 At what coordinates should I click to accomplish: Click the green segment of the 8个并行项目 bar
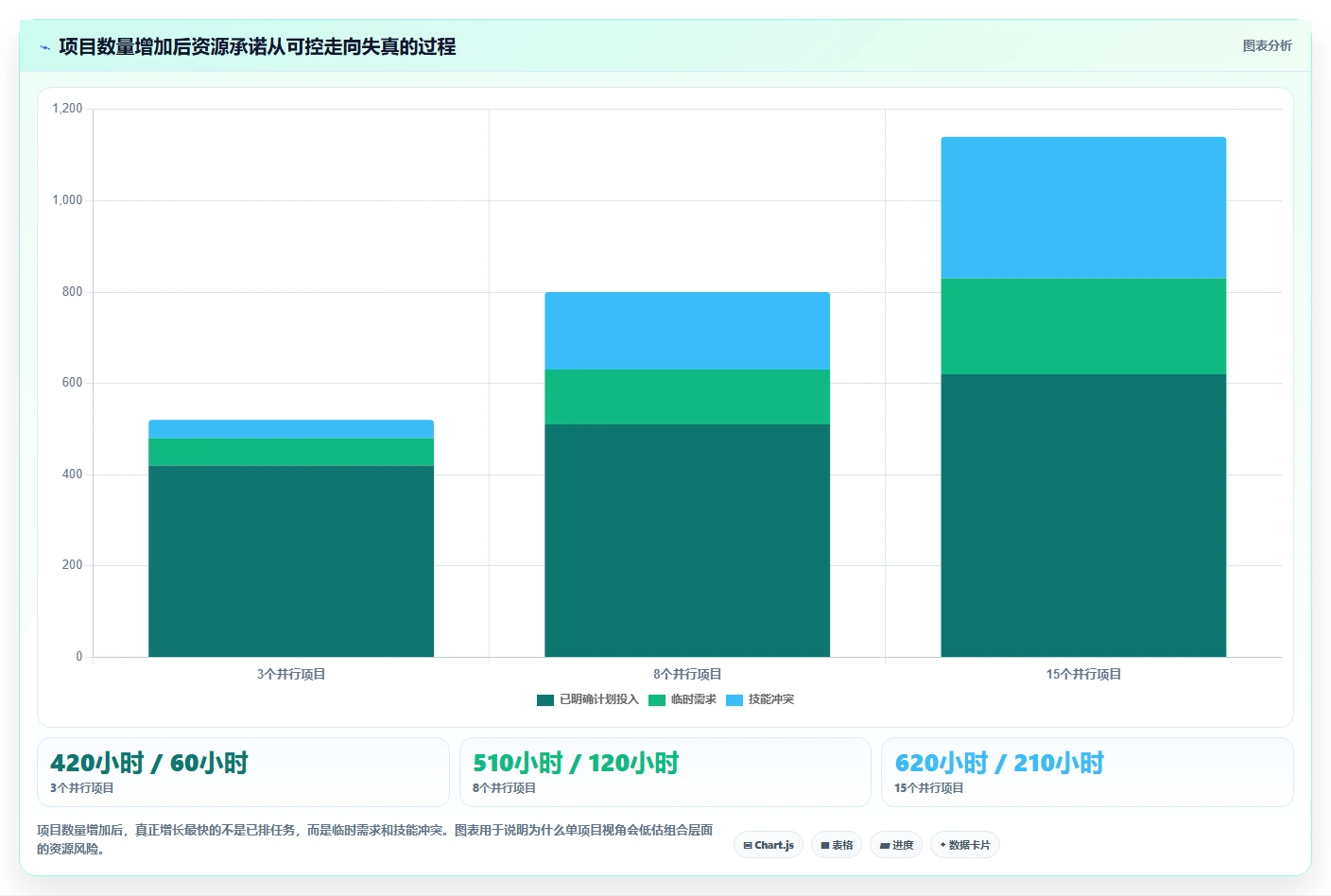pyautogui.click(x=687, y=397)
